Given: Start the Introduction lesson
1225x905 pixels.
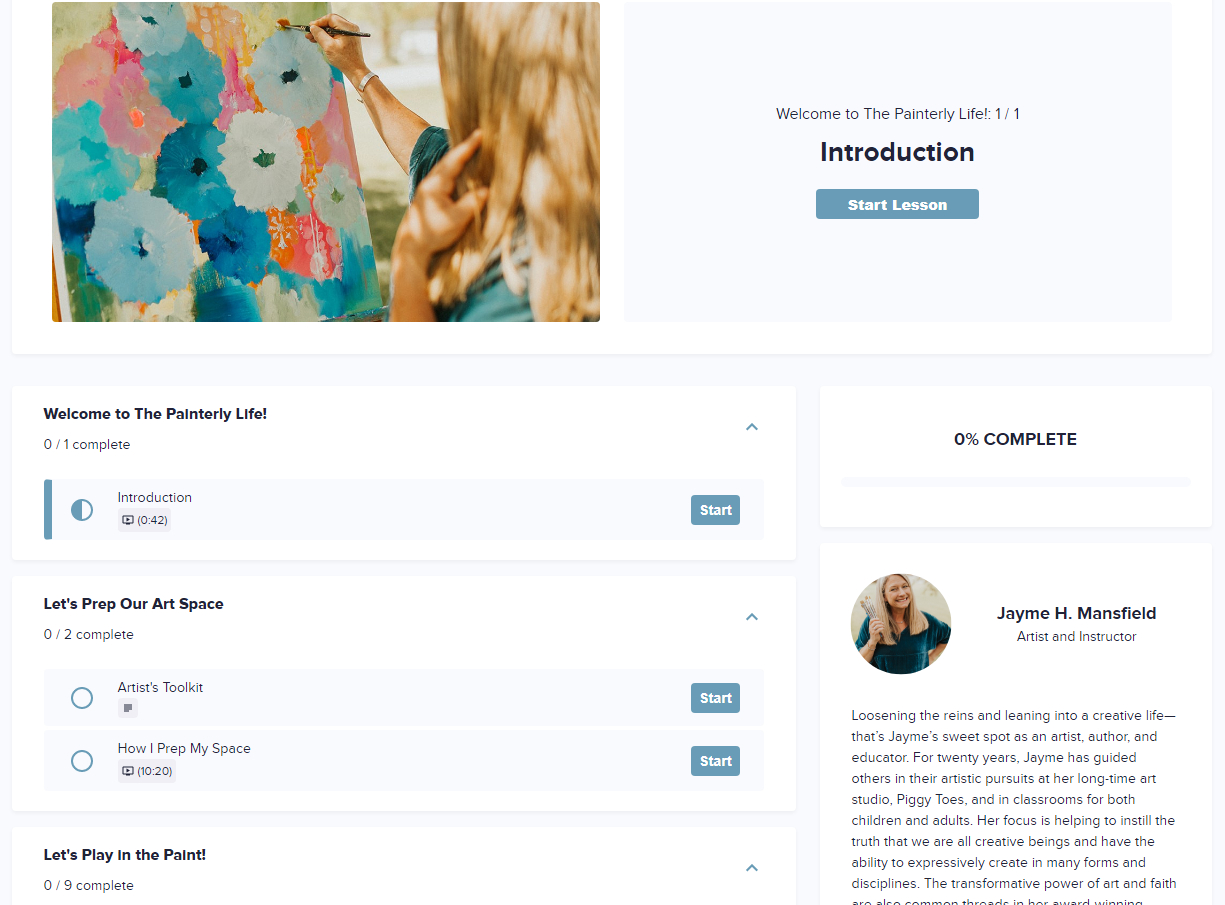Looking at the screenshot, I should (715, 510).
